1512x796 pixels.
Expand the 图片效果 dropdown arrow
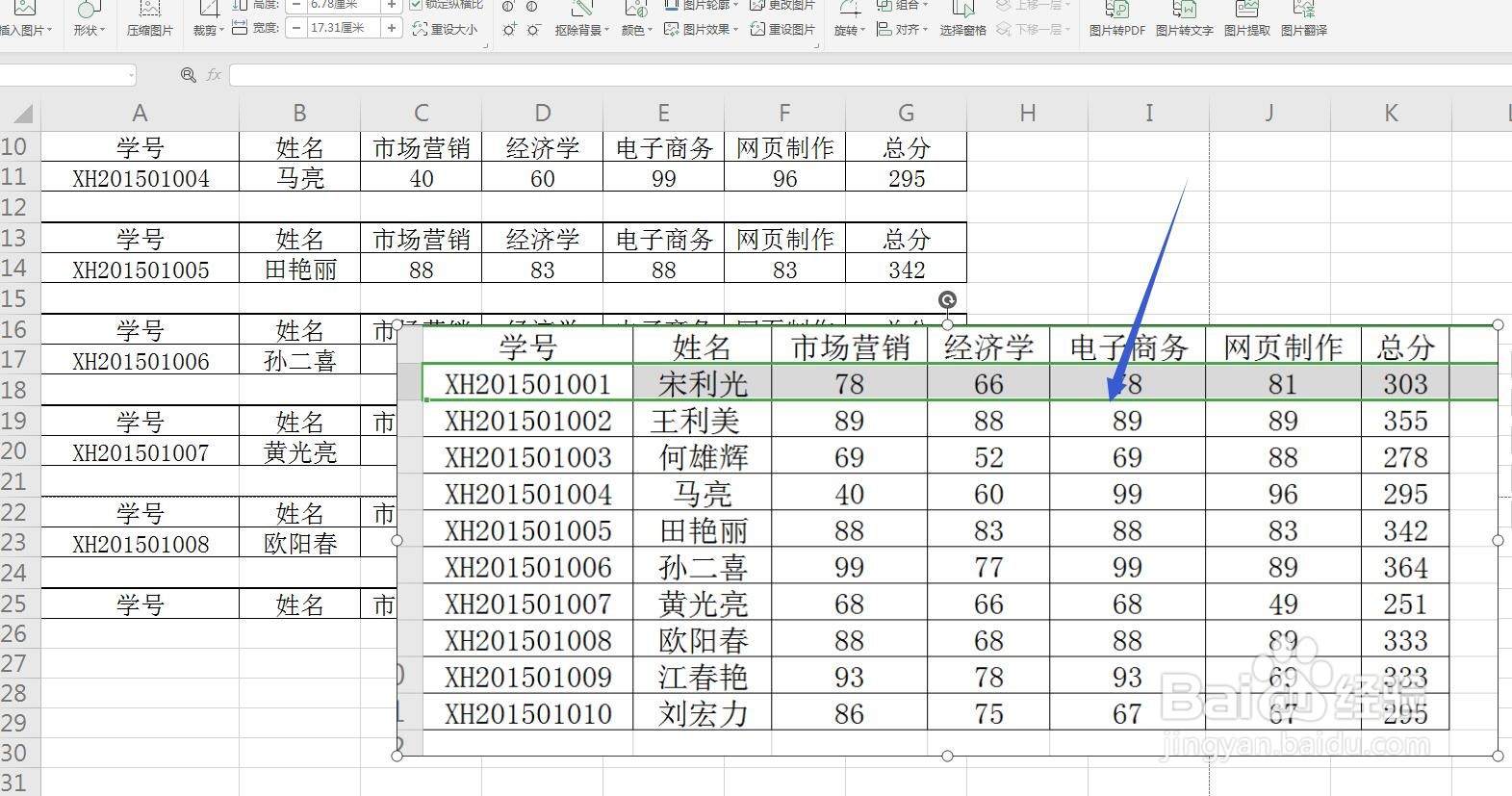point(735,30)
